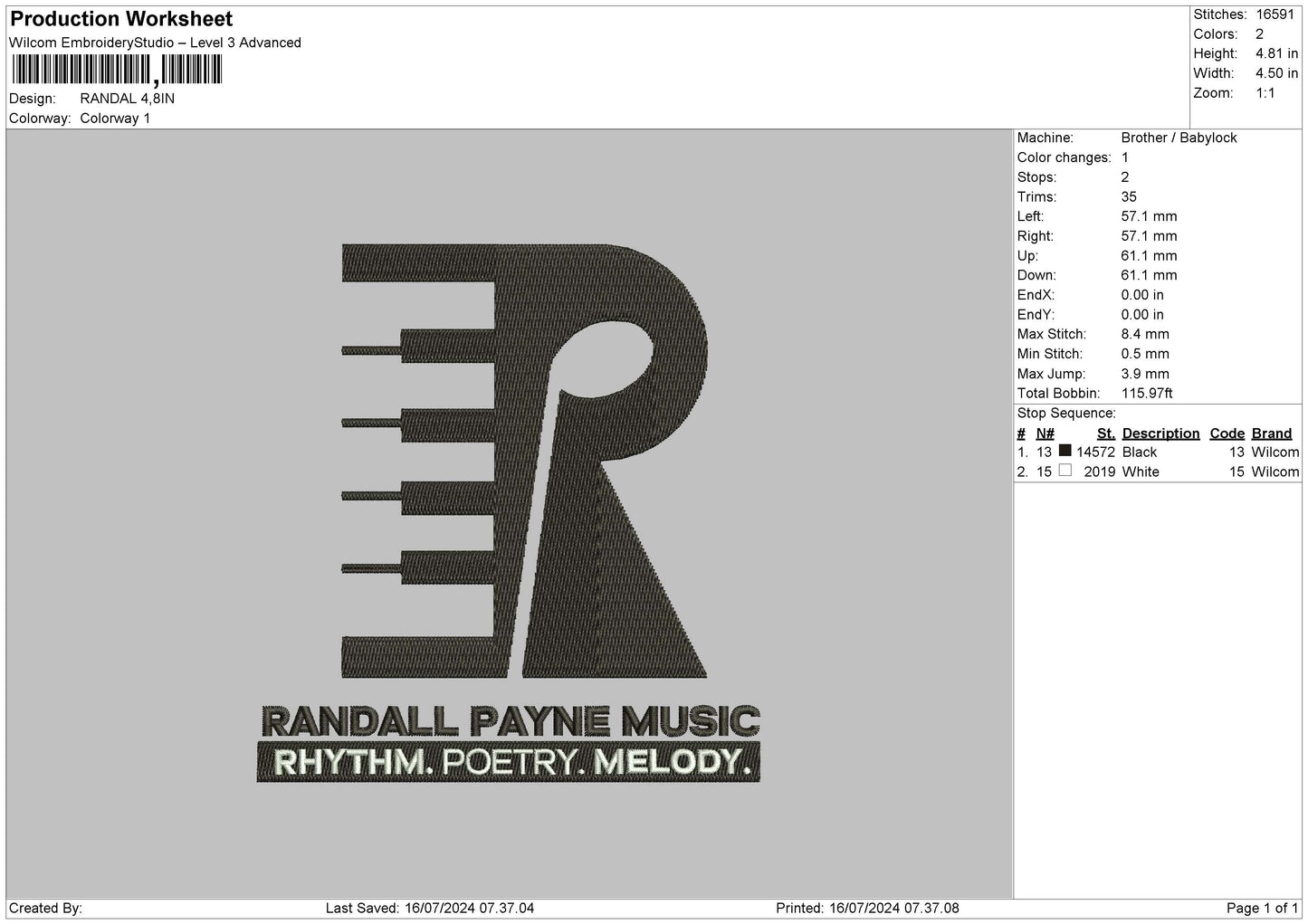The image size is (1308, 924).
Task: Click Max Jump value '3.9 mm'
Action: click(x=1145, y=374)
